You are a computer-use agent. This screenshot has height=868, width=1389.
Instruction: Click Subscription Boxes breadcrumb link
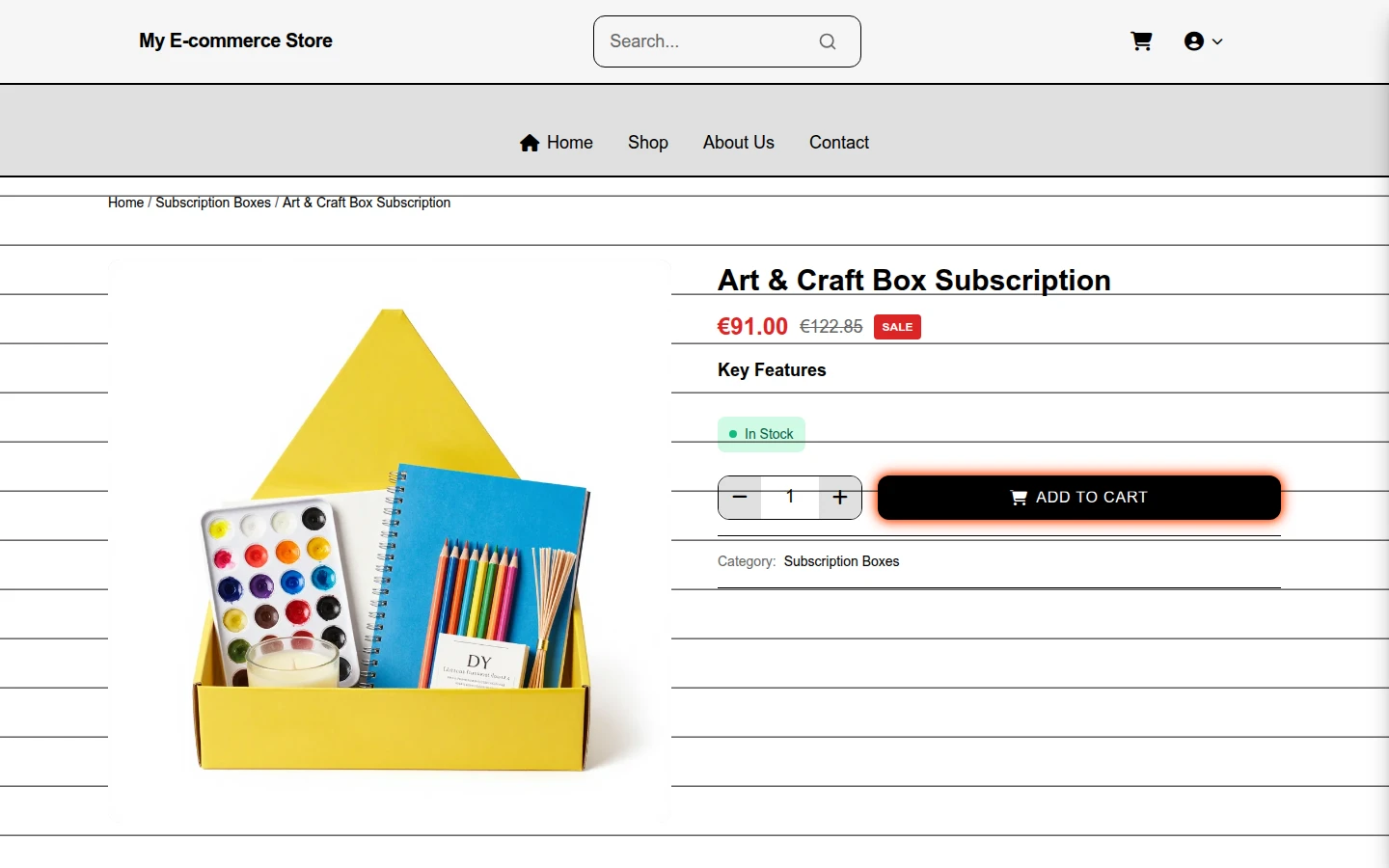tap(213, 203)
